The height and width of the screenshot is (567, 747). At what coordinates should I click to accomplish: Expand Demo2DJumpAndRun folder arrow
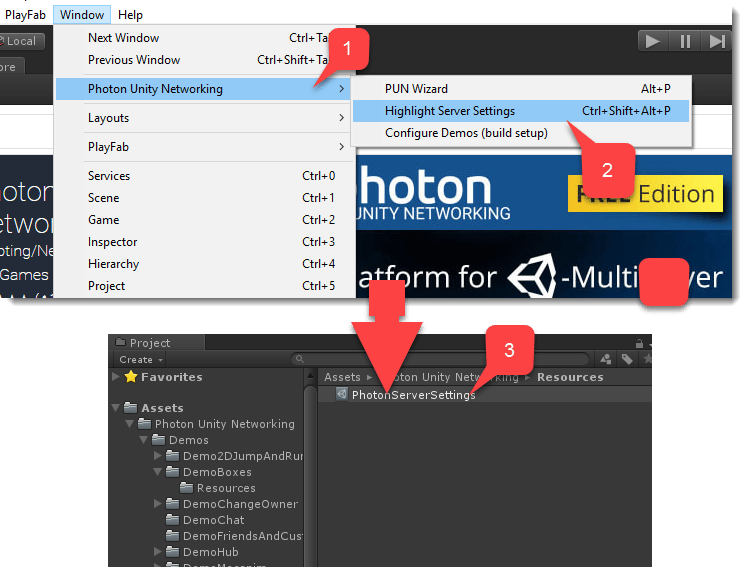[x=158, y=456]
